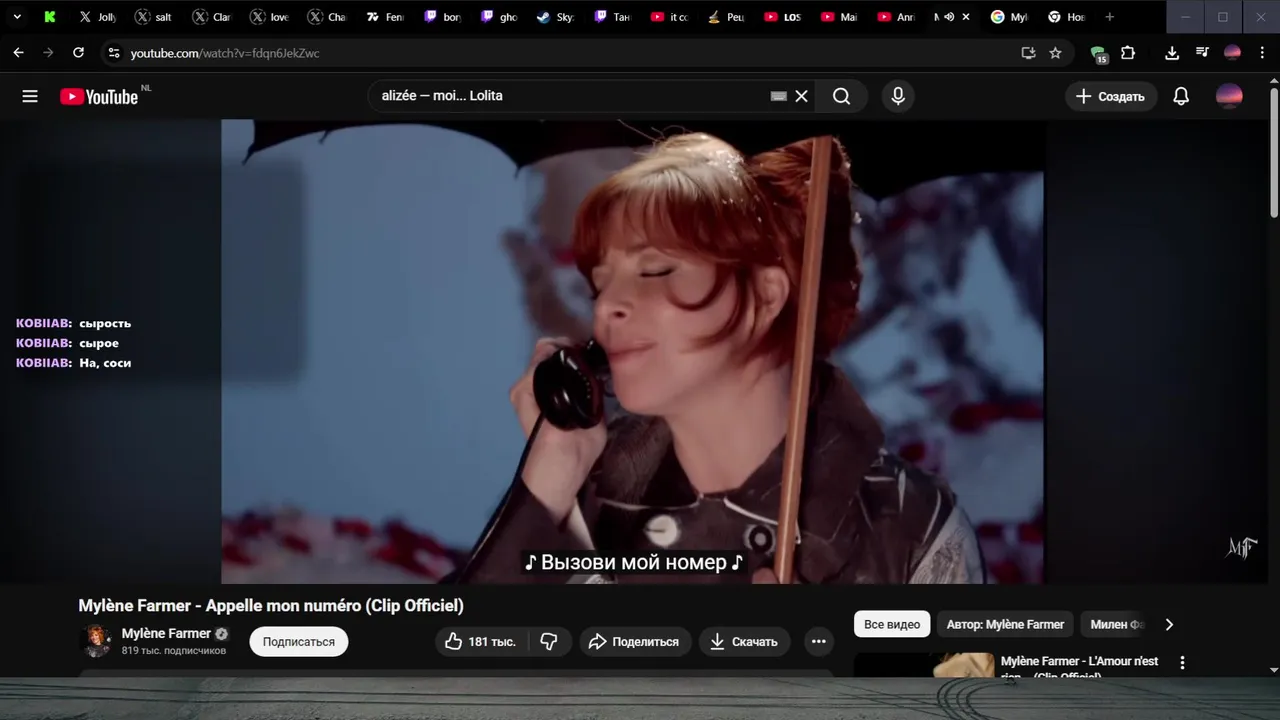The image size is (1280, 720).
Task: Open the YouTube account avatar menu
Action: coord(1229,96)
